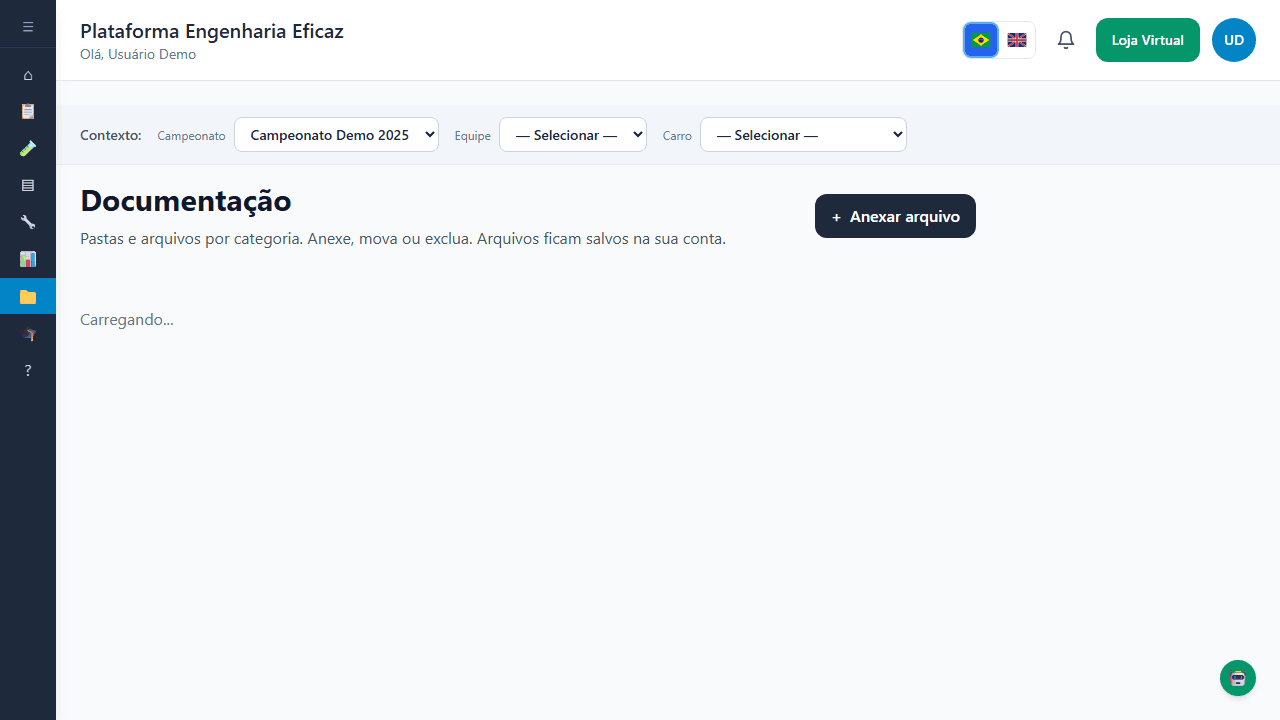Switch language to English with UK flag
Image resolution: width=1280 pixels, height=720 pixels.
pos(1017,40)
